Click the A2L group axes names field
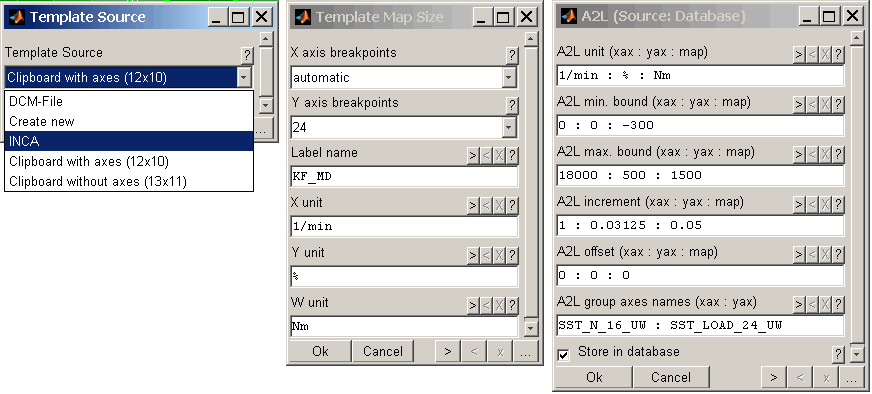 pos(700,326)
